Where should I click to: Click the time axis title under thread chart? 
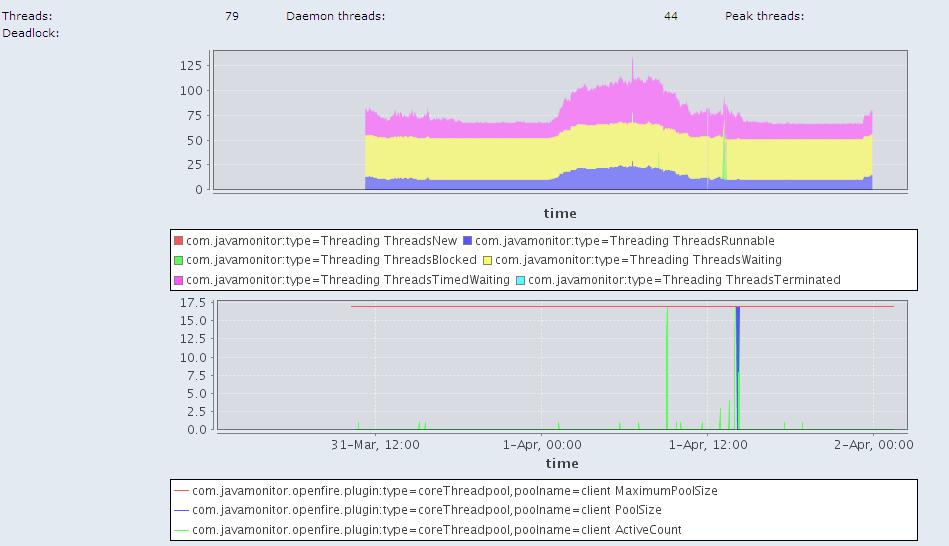point(560,213)
